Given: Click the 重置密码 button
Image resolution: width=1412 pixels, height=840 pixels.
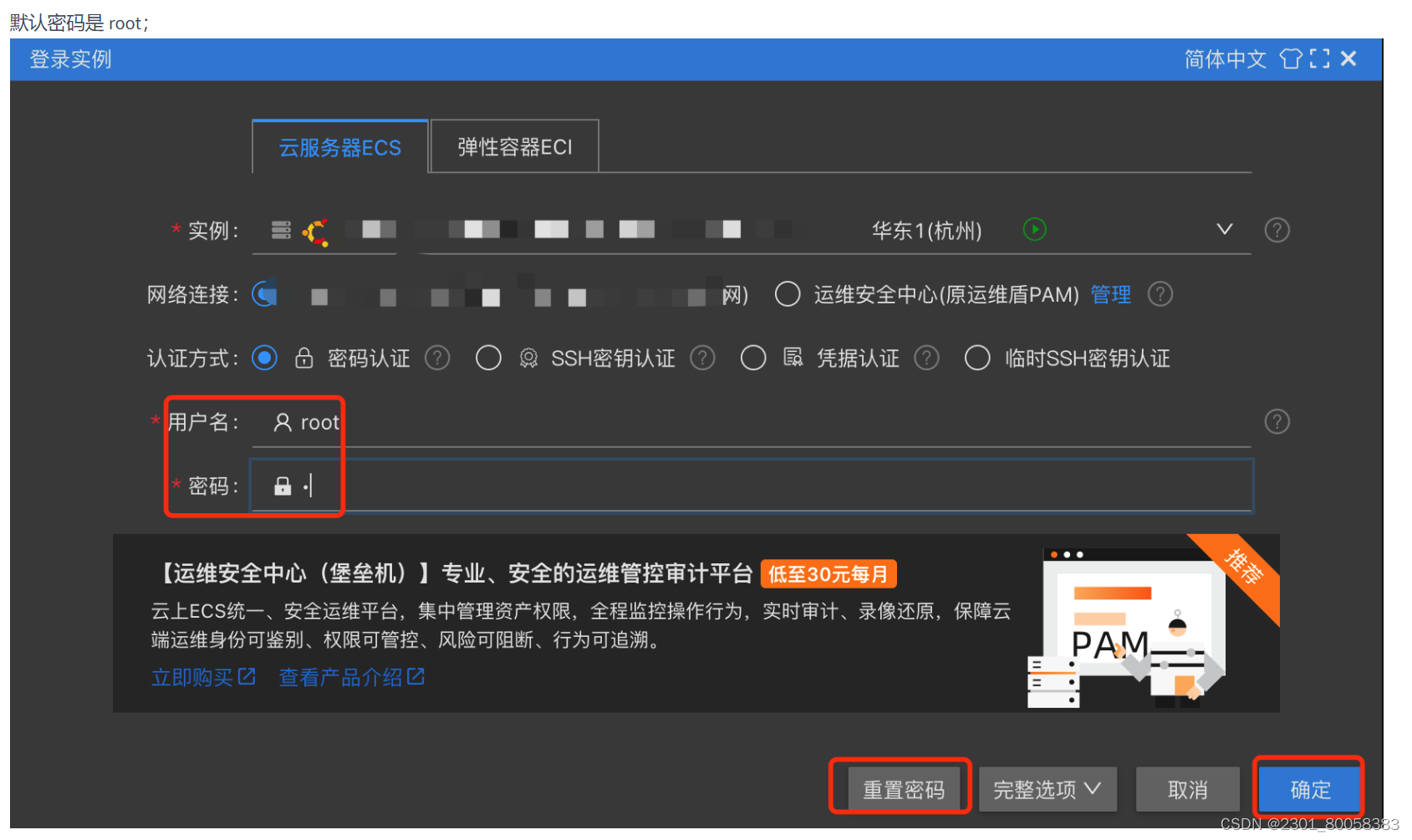Looking at the screenshot, I should pyautogui.click(x=904, y=790).
